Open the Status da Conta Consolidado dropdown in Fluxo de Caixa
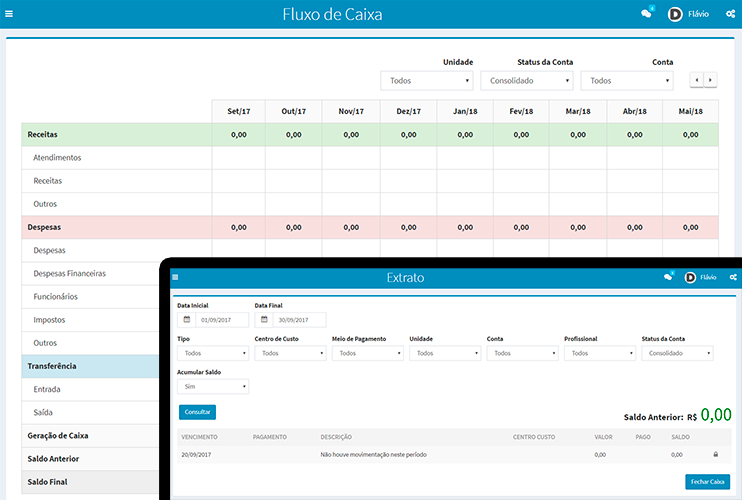The width and height of the screenshot is (742, 500). 526,81
